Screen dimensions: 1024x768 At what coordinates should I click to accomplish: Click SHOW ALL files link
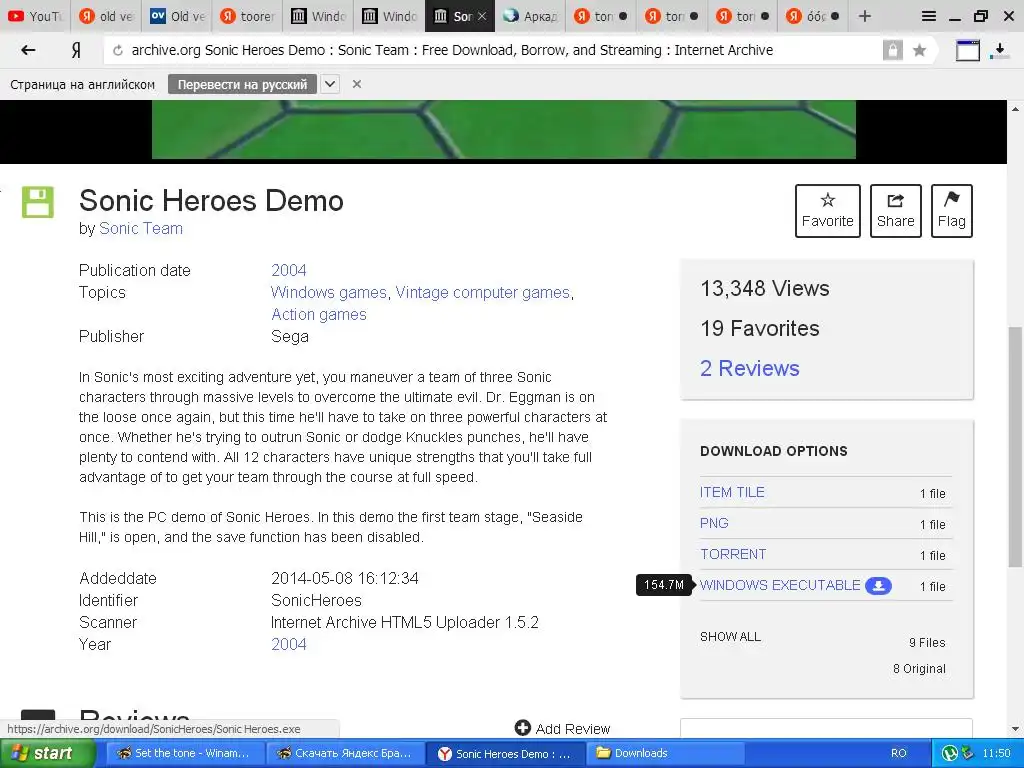click(x=730, y=637)
